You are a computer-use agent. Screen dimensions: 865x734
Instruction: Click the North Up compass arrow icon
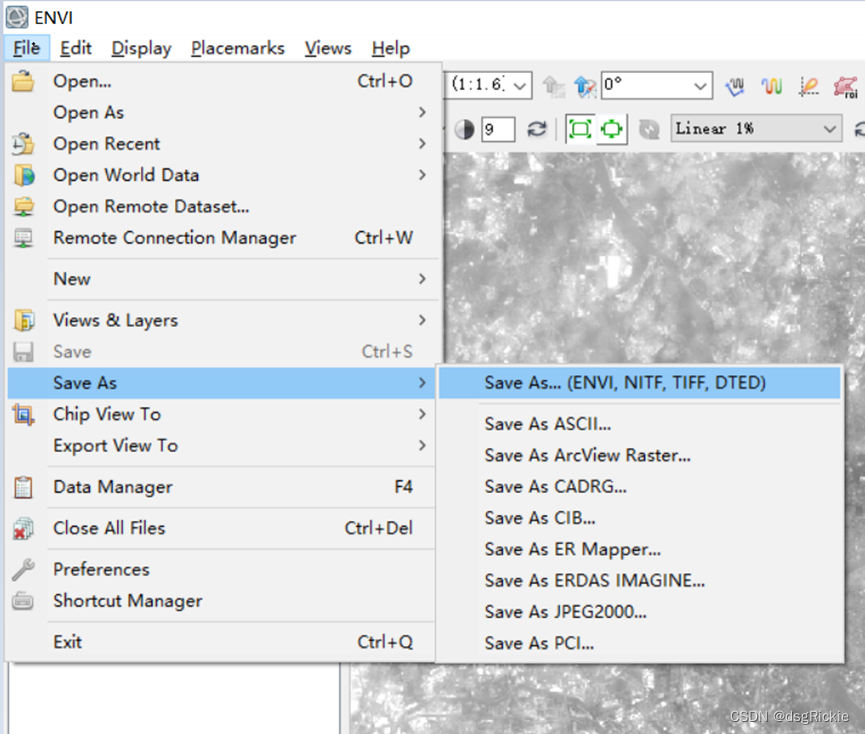(x=585, y=85)
